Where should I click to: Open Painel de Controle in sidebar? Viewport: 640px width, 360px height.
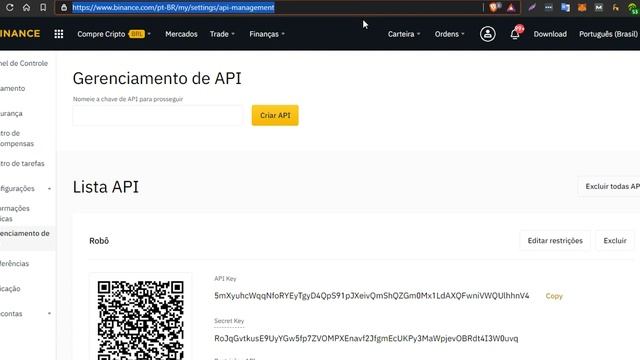pyautogui.click(x=24, y=63)
